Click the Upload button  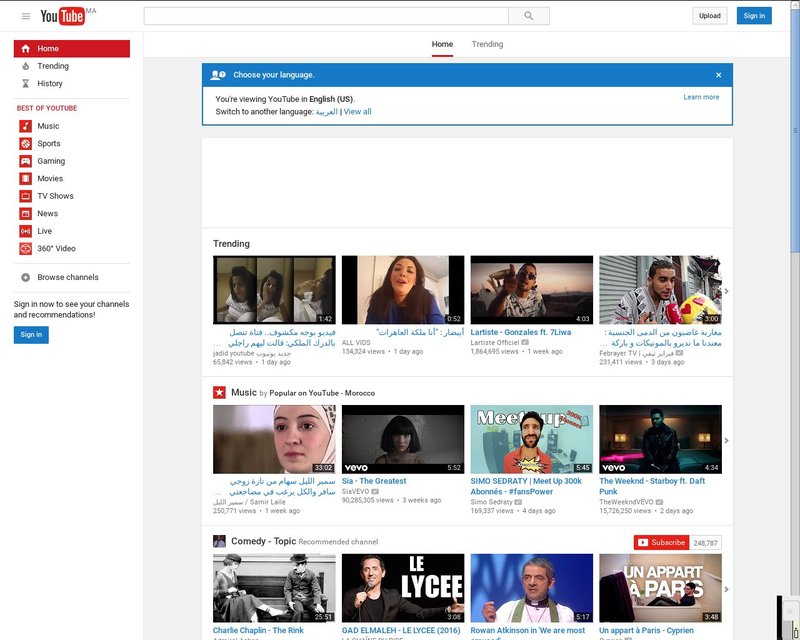(710, 16)
